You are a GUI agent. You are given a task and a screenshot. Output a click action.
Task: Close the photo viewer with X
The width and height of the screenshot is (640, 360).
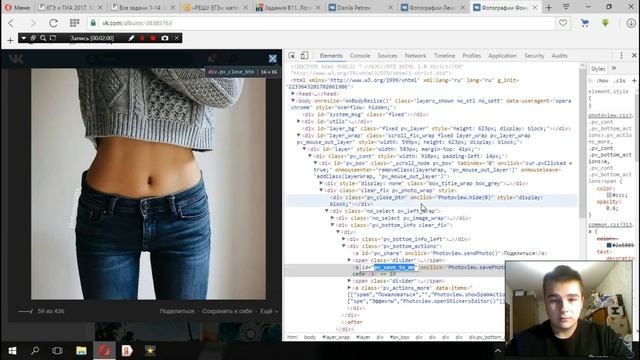coord(273,59)
